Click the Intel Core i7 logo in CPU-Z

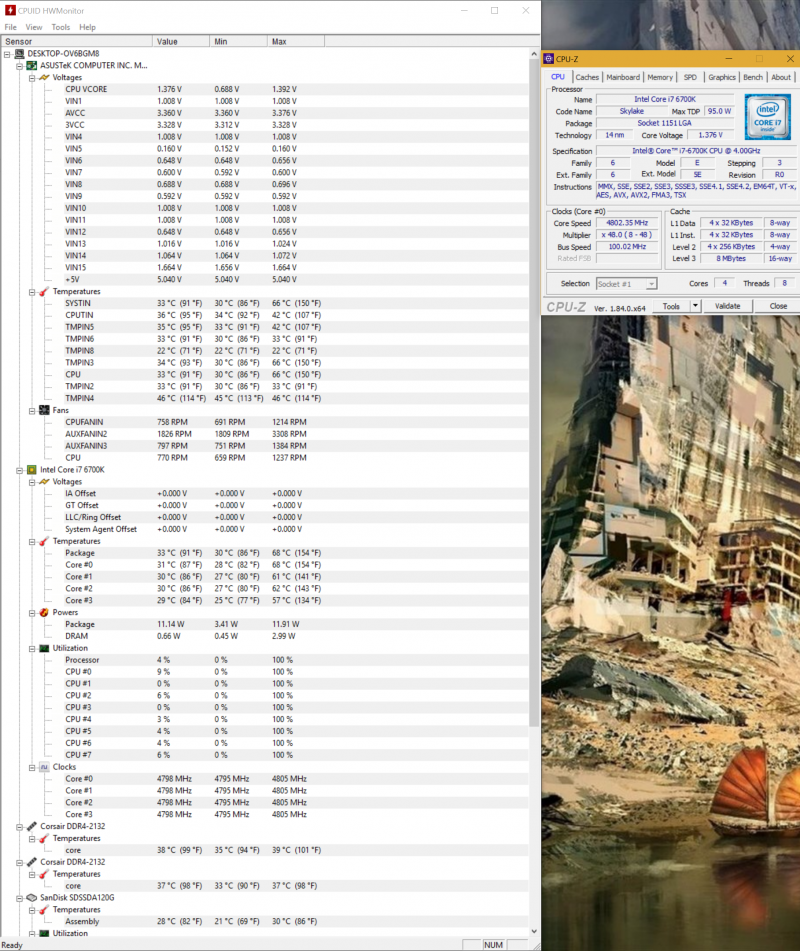[x=767, y=117]
